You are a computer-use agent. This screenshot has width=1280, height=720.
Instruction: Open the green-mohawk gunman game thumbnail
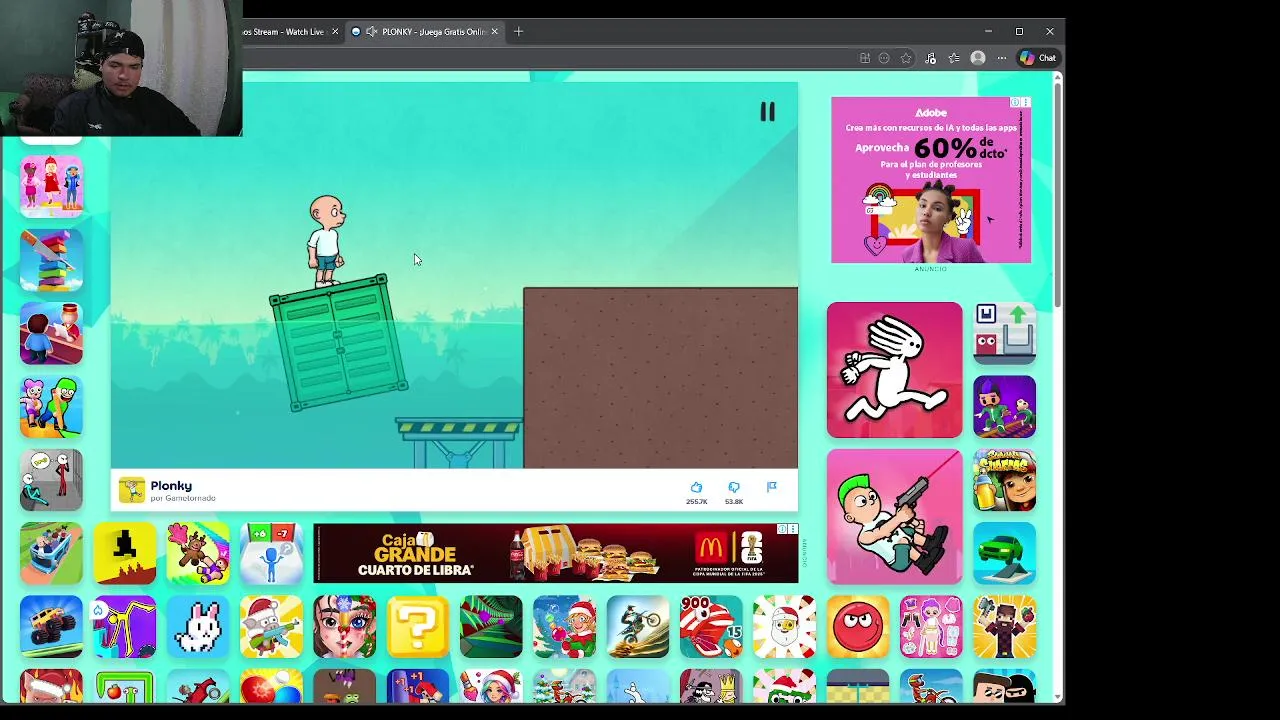point(894,516)
